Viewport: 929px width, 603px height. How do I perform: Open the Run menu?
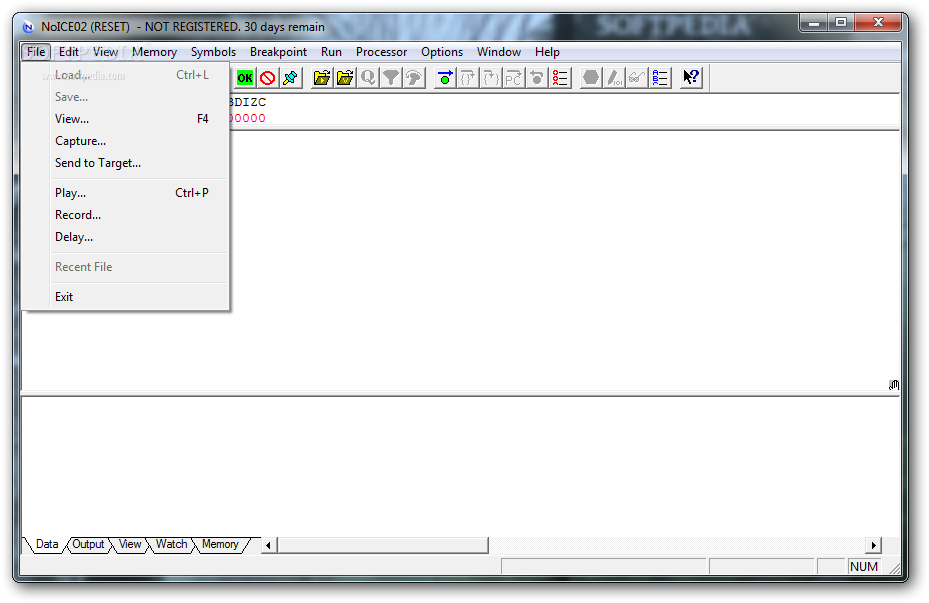[331, 52]
